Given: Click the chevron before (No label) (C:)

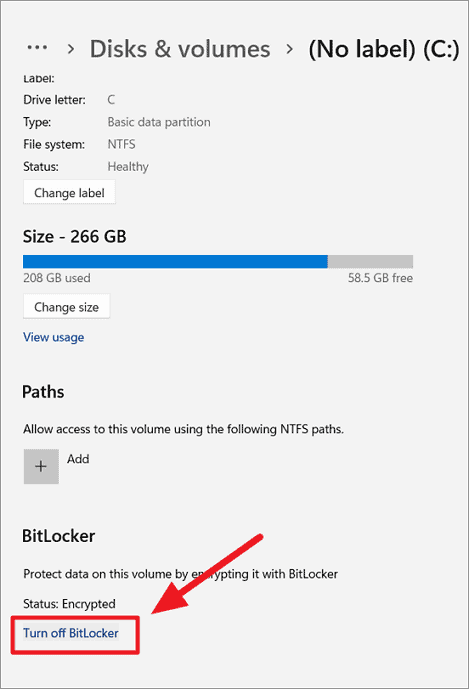Looking at the screenshot, I should coord(289,49).
